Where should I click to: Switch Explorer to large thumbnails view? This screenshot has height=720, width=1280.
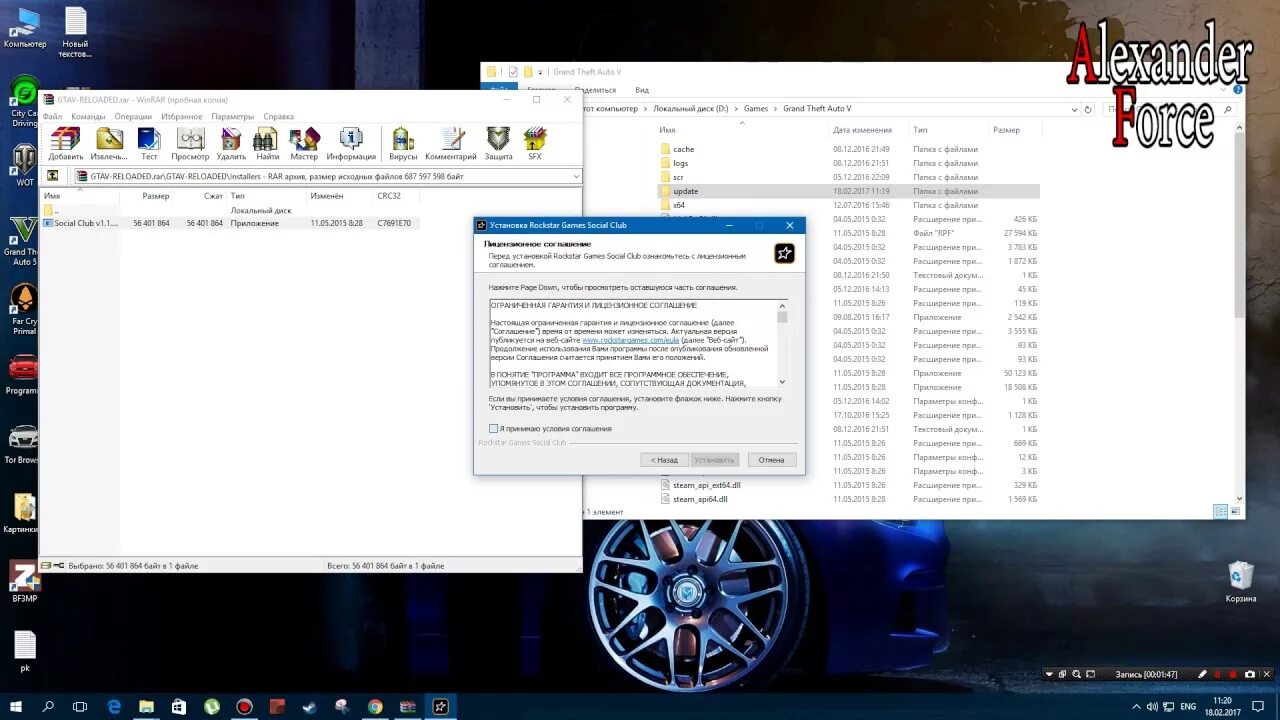[1234, 511]
